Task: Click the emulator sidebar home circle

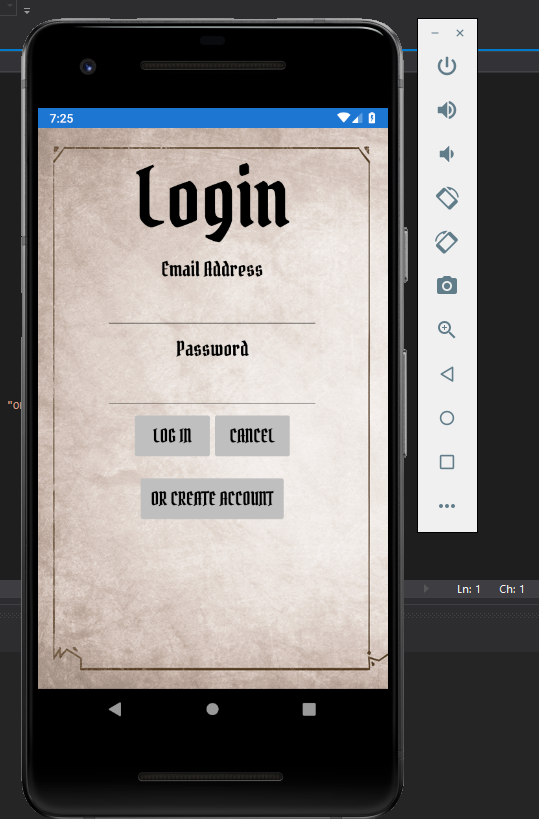Action: point(447,418)
